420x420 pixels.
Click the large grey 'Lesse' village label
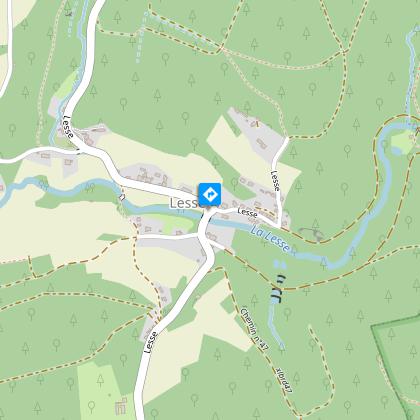[186, 203]
